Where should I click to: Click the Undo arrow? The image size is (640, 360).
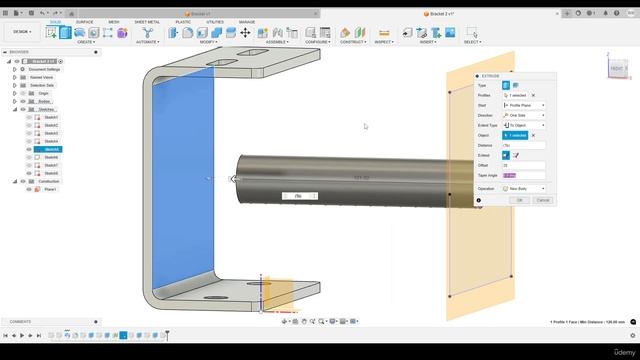pyautogui.click(x=42, y=13)
